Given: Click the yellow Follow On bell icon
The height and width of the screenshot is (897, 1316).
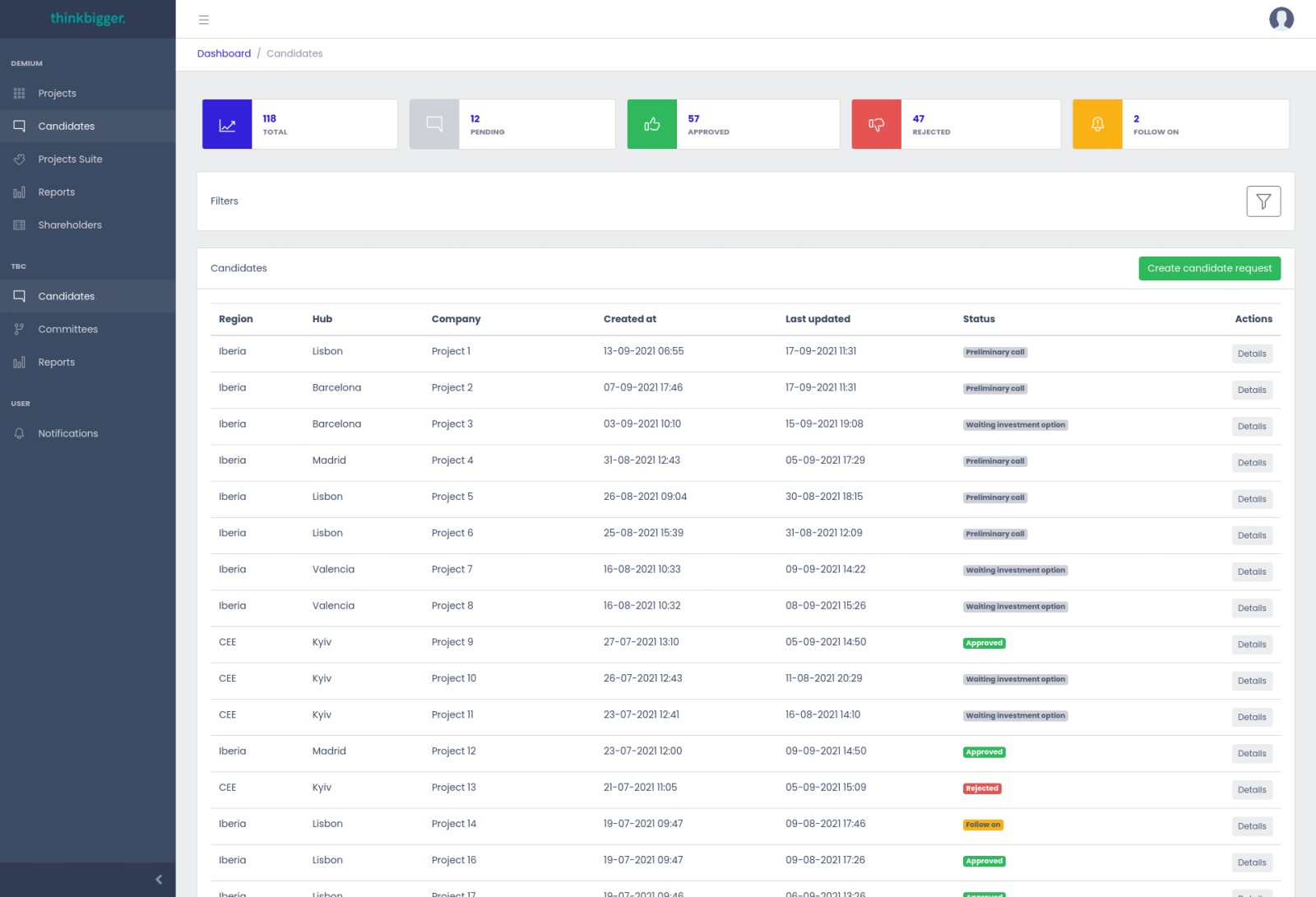Looking at the screenshot, I should [1096, 125].
